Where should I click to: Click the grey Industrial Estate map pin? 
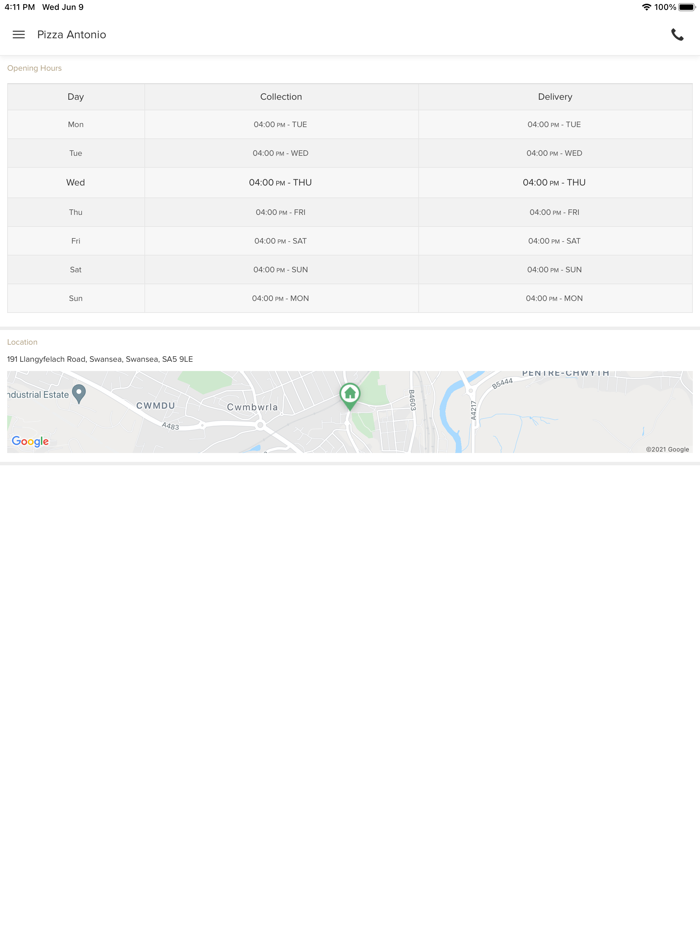coord(79,394)
